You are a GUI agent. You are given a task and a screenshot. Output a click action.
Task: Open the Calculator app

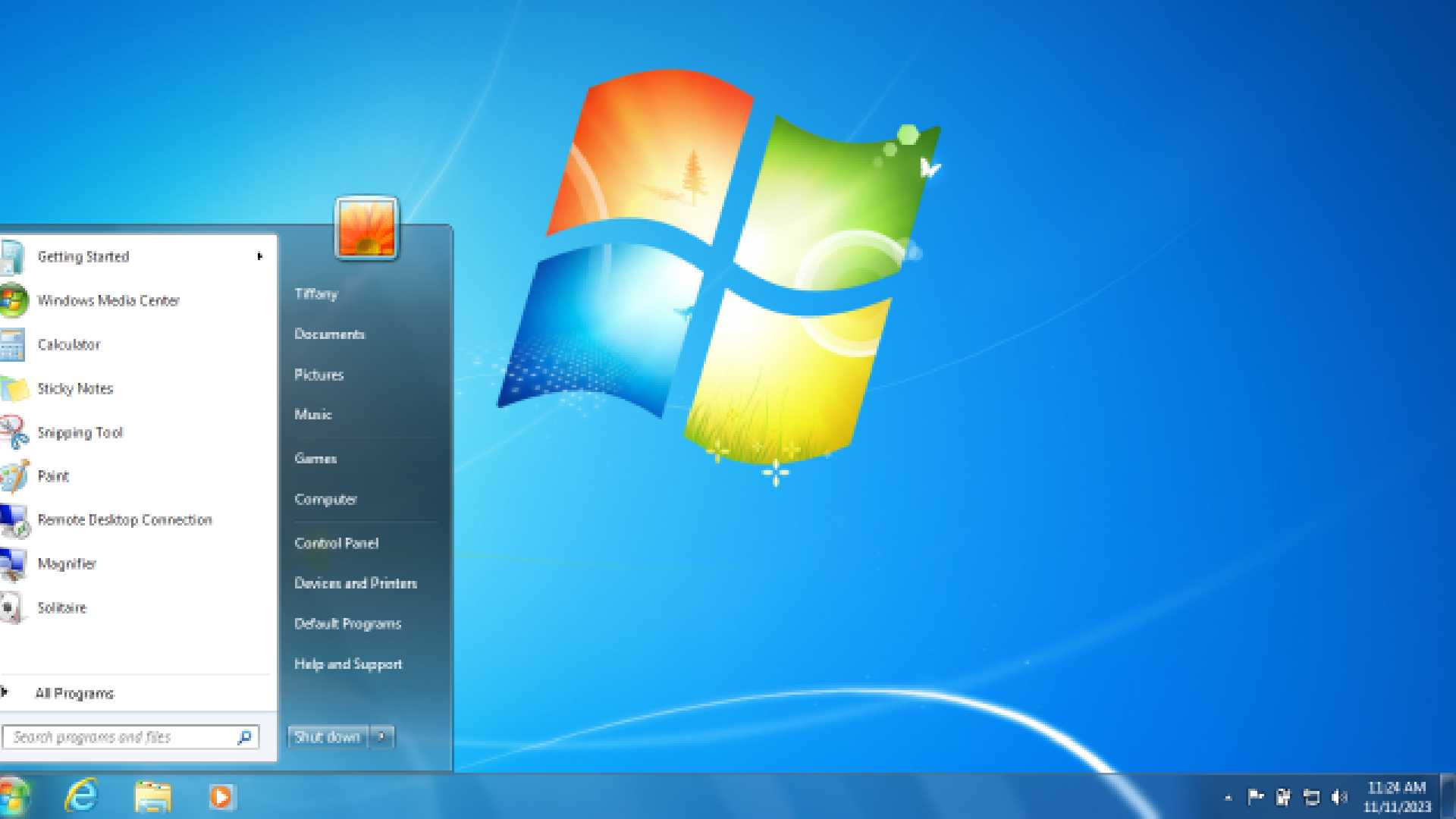pyautogui.click(x=69, y=344)
